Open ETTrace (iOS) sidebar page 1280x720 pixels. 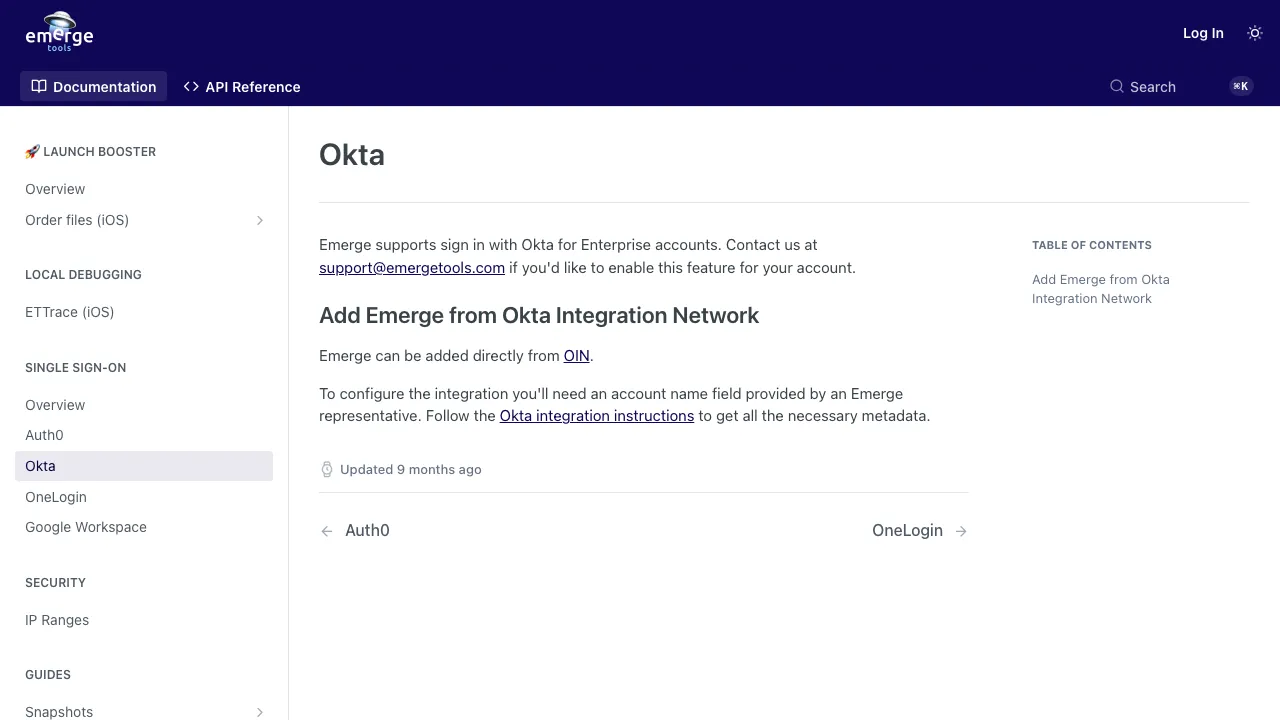(x=70, y=312)
